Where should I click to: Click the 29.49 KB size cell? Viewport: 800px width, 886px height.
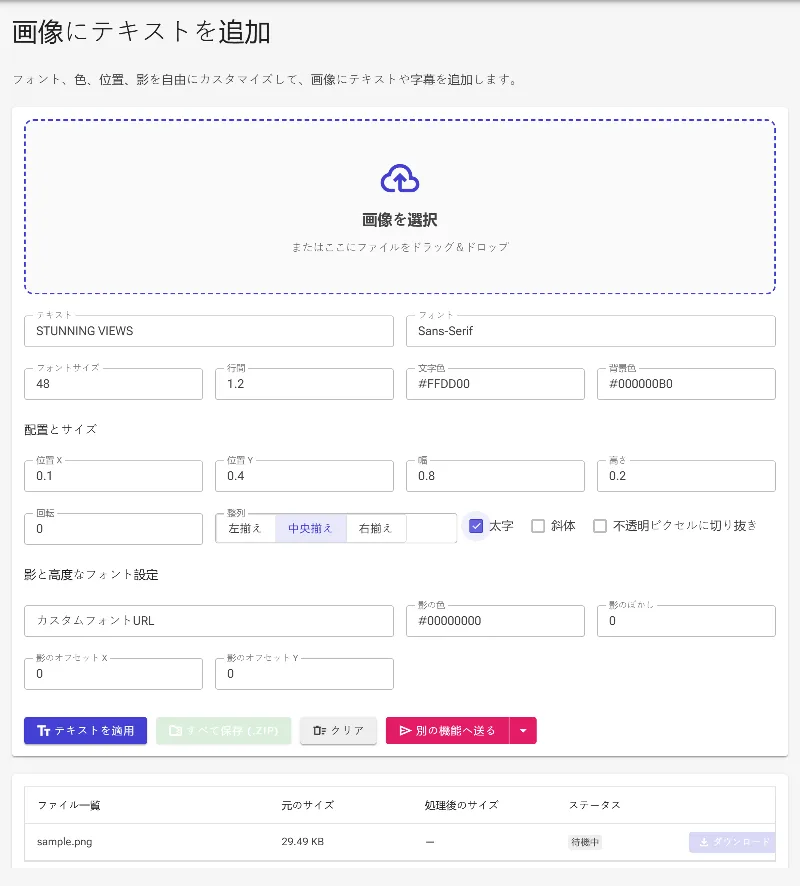[x=303, y=842]
